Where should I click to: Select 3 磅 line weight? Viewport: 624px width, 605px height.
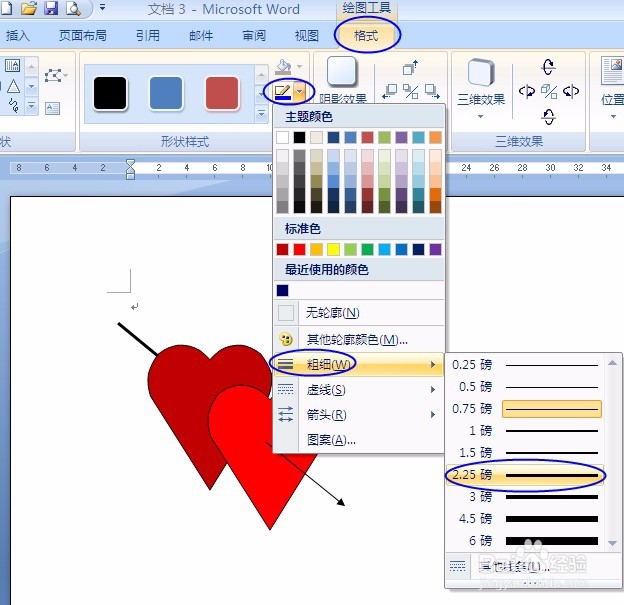tap(525, 497)
